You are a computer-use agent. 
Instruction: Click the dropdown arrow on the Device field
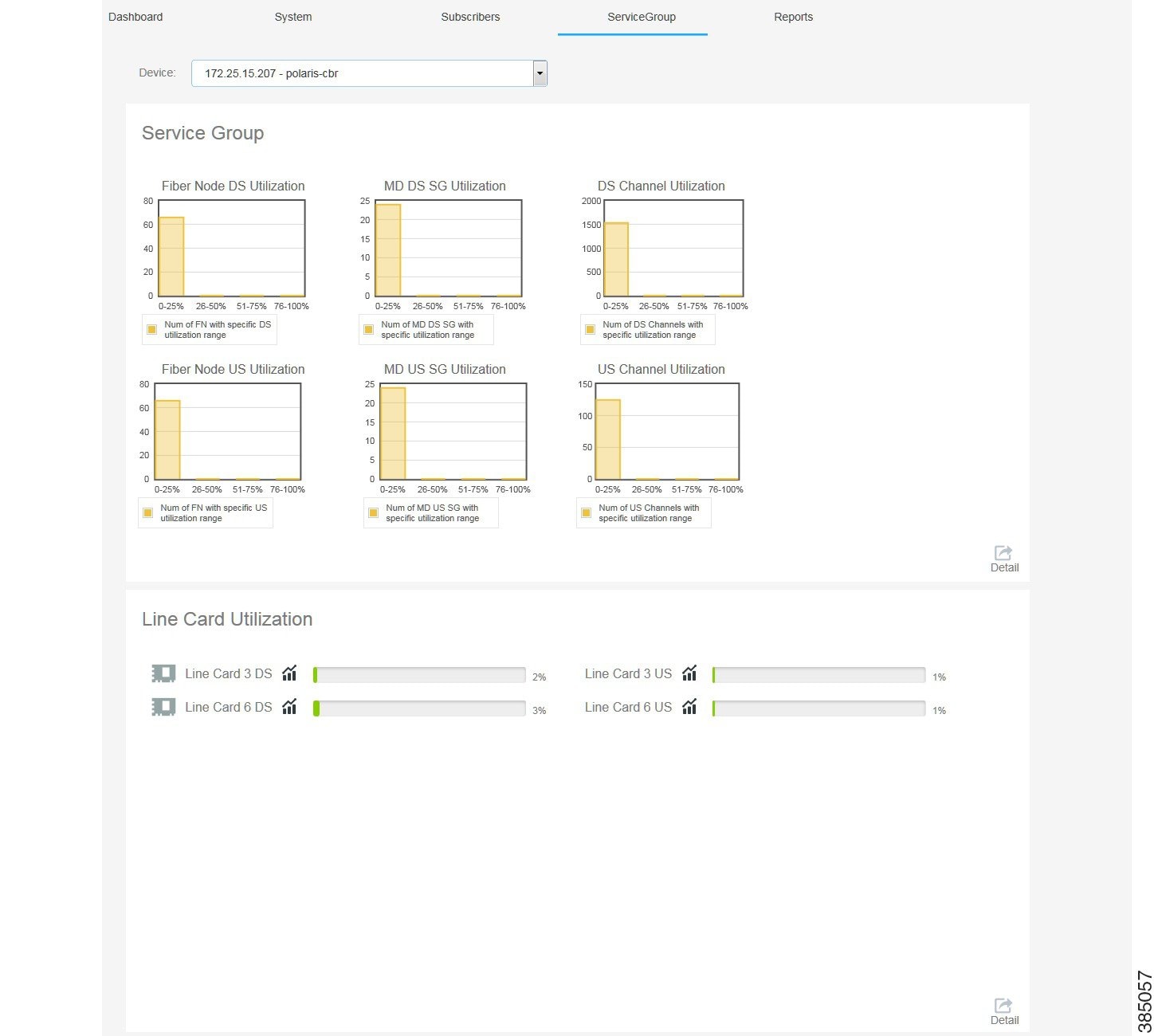click(x=540, y=73)
